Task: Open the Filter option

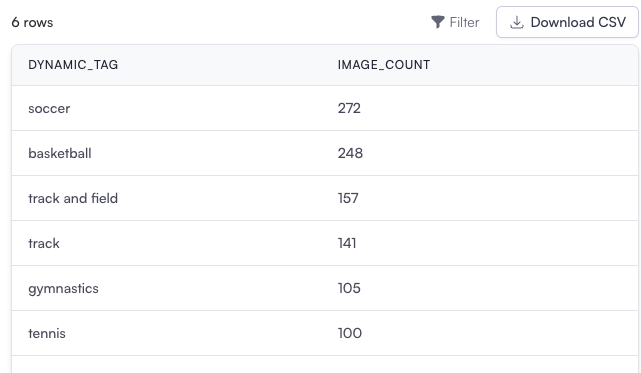Action: [x=455, y=22]
